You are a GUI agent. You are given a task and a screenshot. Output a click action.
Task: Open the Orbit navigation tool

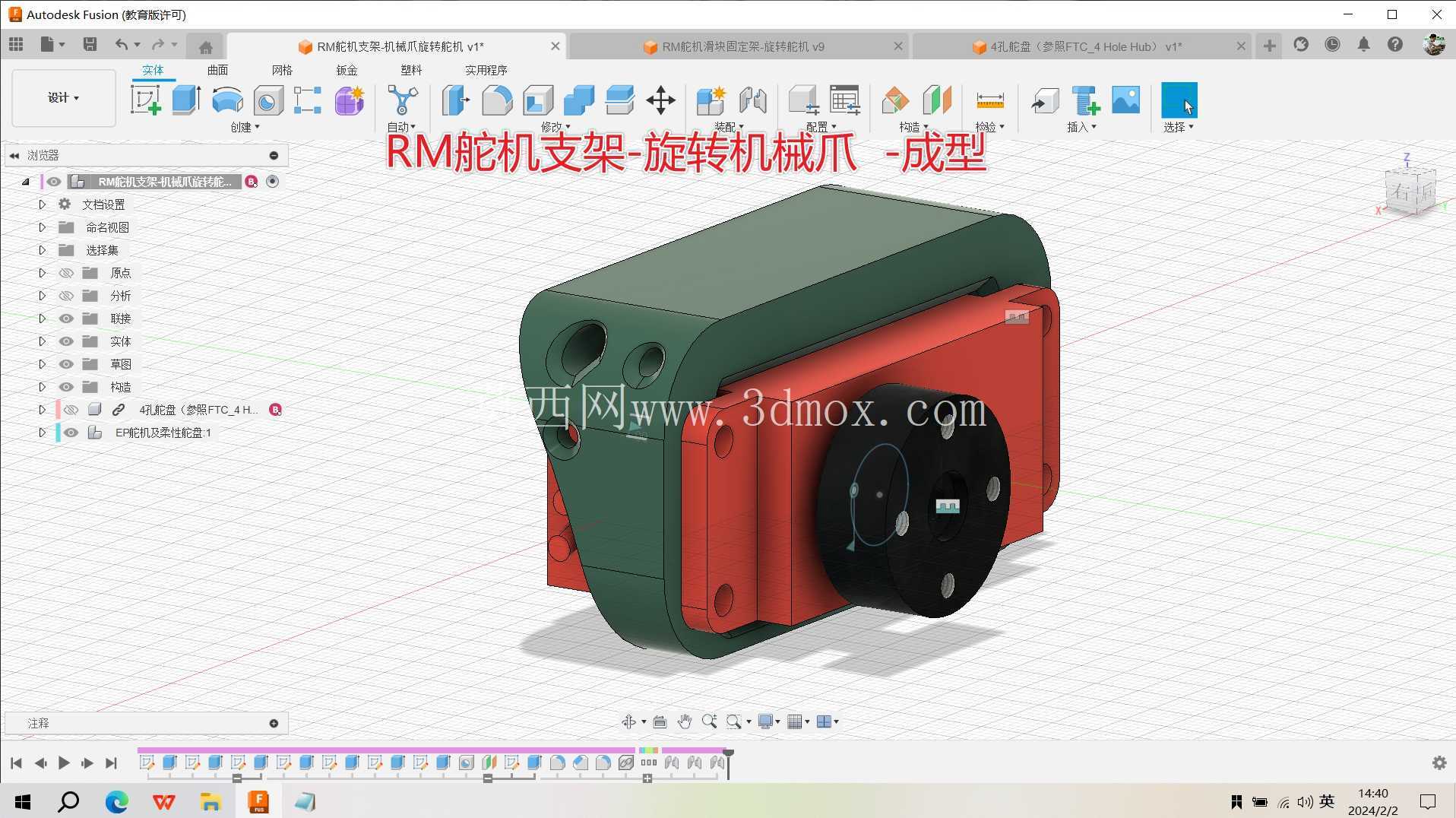(628, 721)
